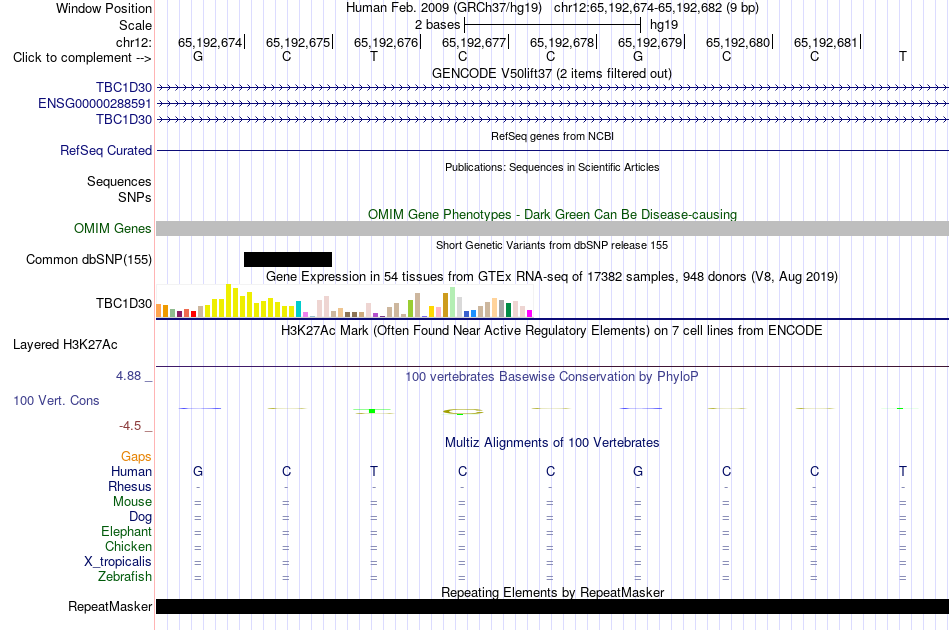Image resolution: width=950 pixels, height=630 pixels.
Task: Click the Layered H3K27Ac label
Action: pos(65,345)
